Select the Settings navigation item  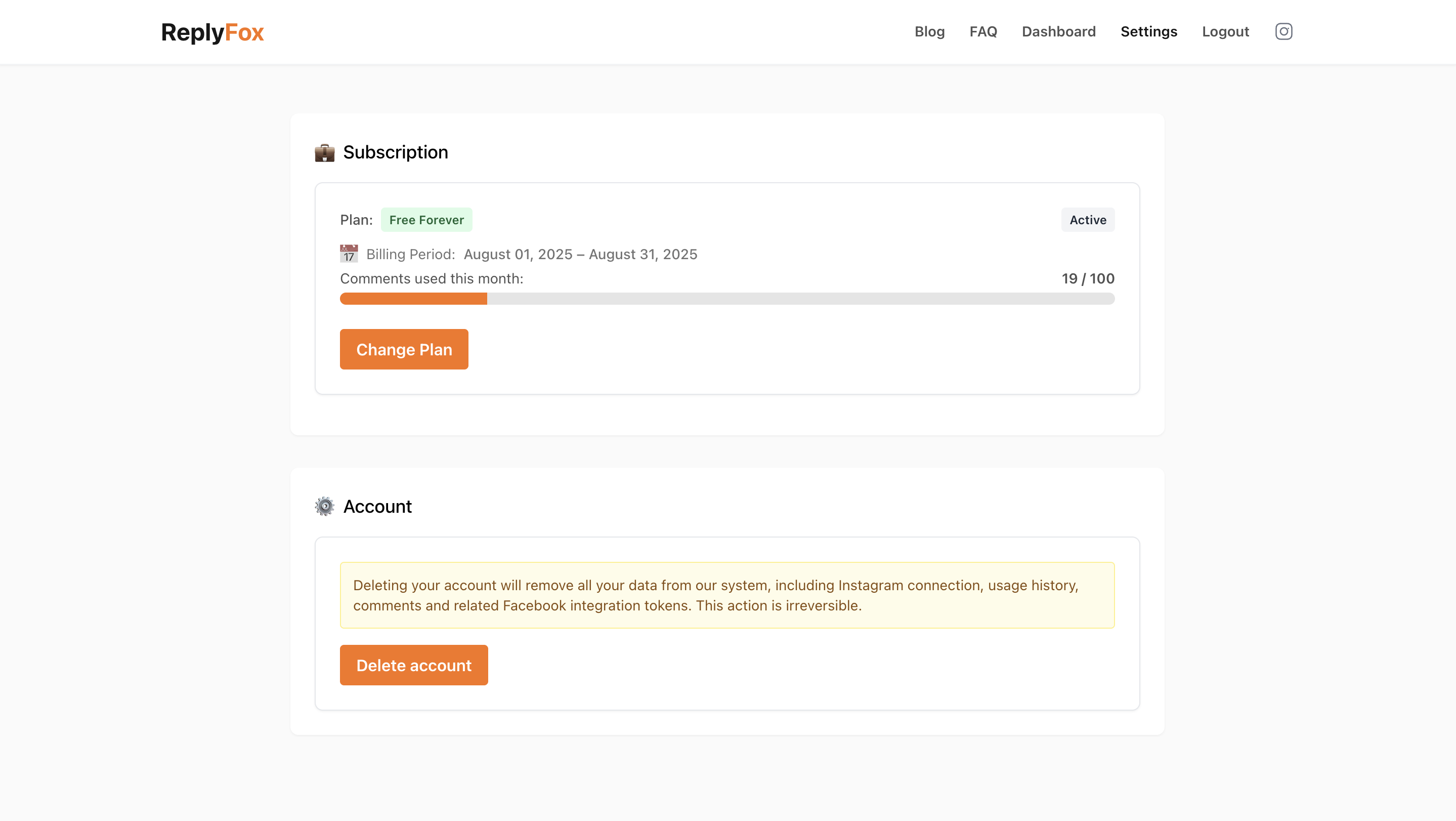pyautogui.click(x=1148, y=32)
